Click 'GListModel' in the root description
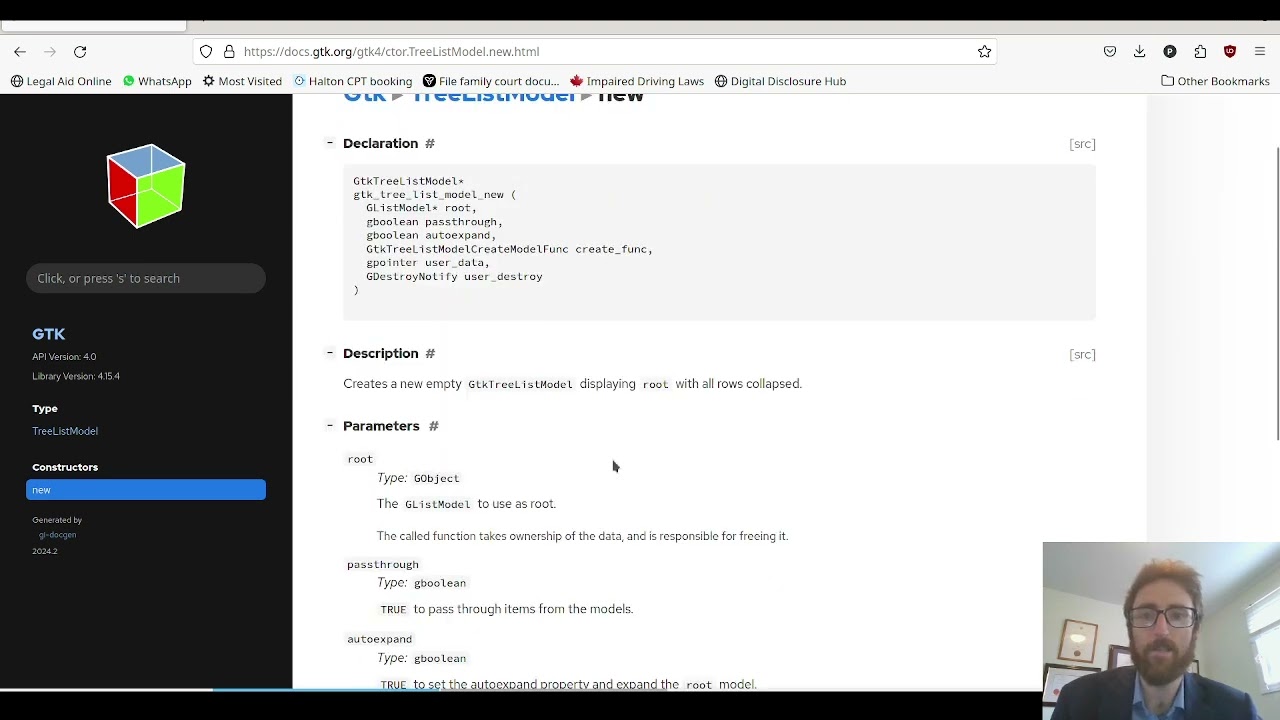The width and height of the screenshot is (1280, 720). click(x=437, y=504)
